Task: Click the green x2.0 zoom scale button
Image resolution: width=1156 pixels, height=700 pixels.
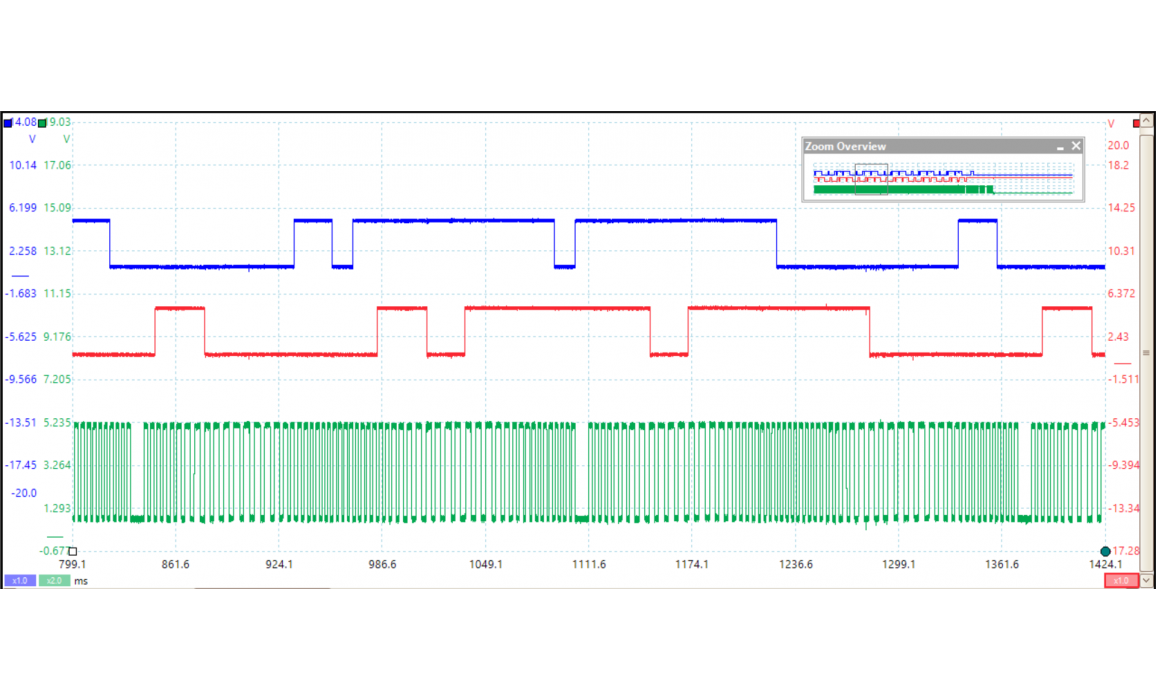Action: 53,580
